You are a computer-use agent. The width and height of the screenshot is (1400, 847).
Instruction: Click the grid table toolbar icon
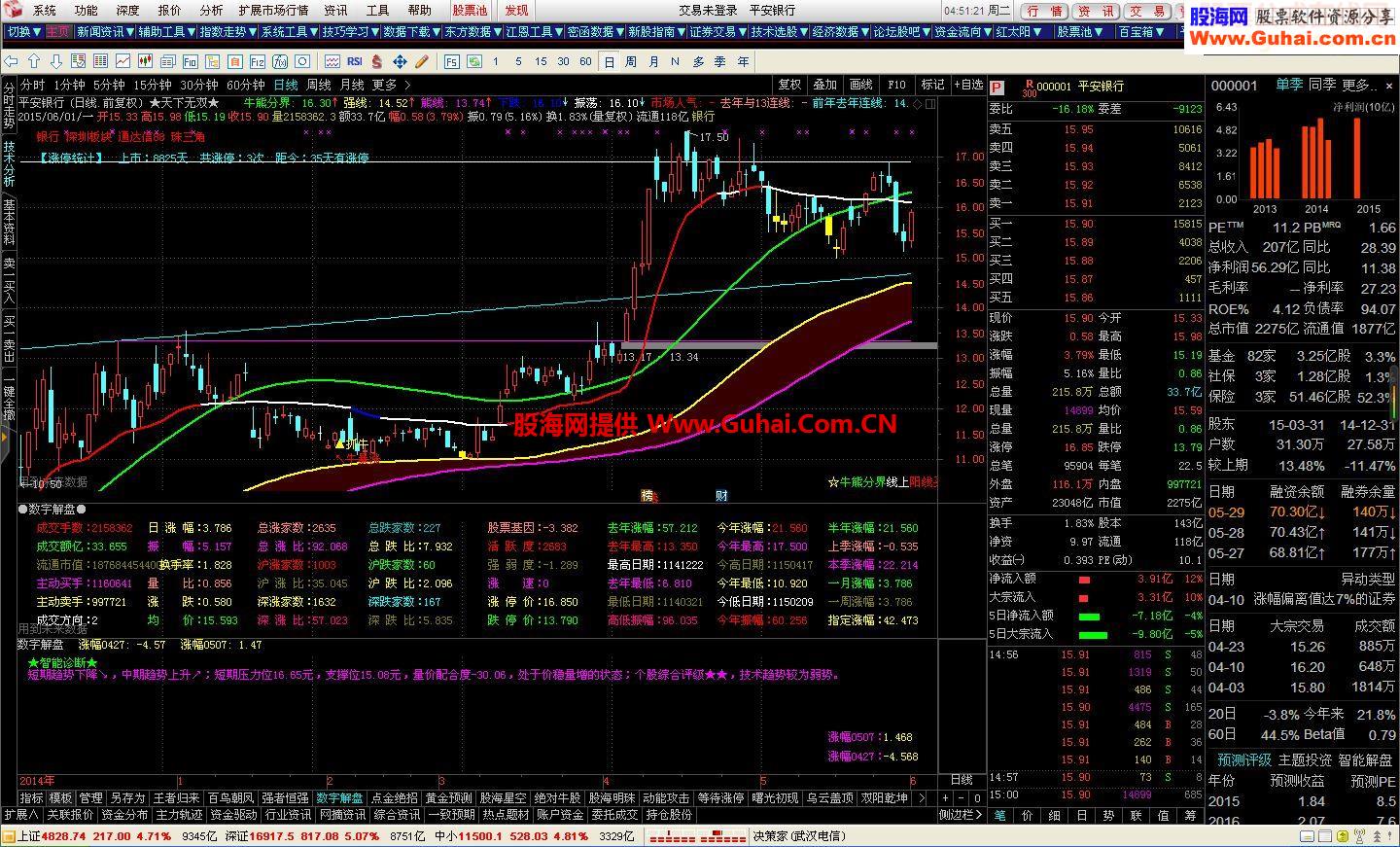click(x=100, y=61)
